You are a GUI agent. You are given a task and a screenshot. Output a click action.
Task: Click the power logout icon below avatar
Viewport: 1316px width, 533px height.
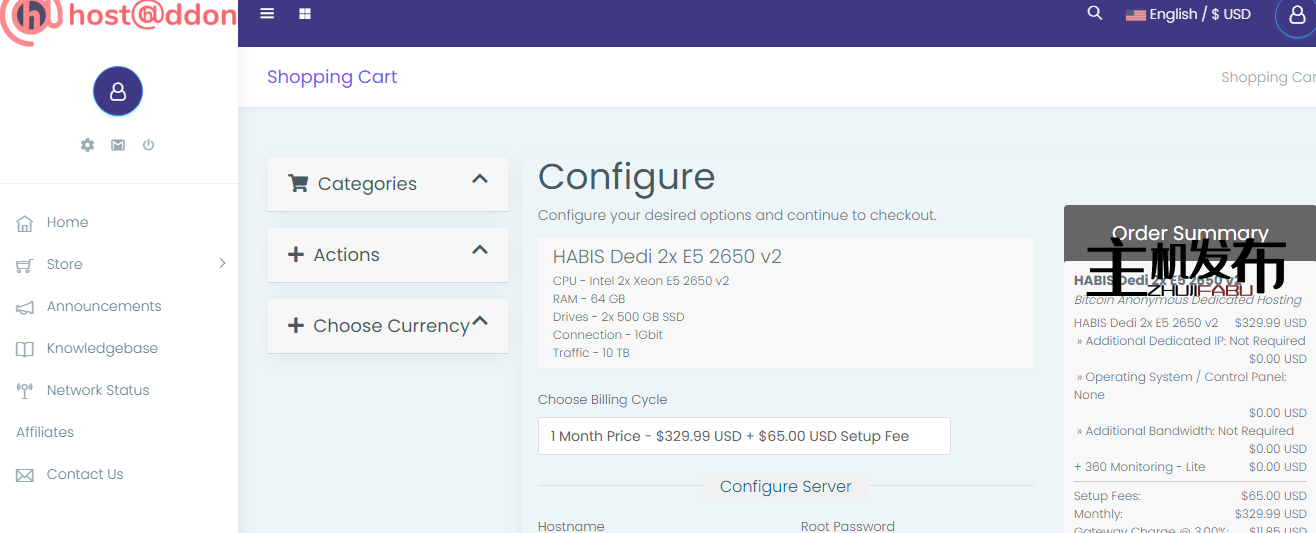[x=148, y=145]
